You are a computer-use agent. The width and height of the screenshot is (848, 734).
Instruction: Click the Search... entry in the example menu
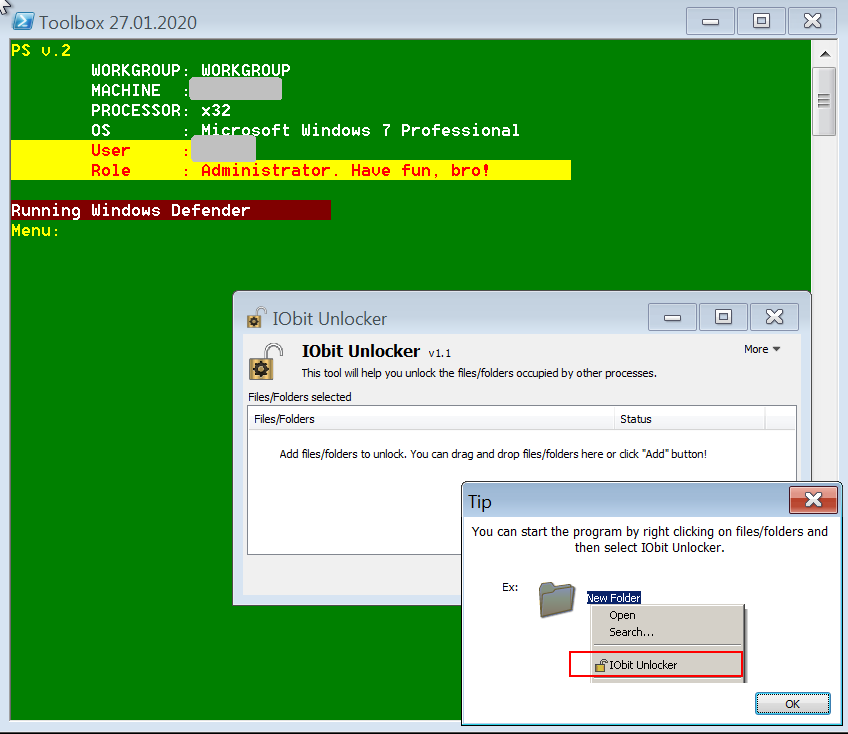(x=631, y=632)
